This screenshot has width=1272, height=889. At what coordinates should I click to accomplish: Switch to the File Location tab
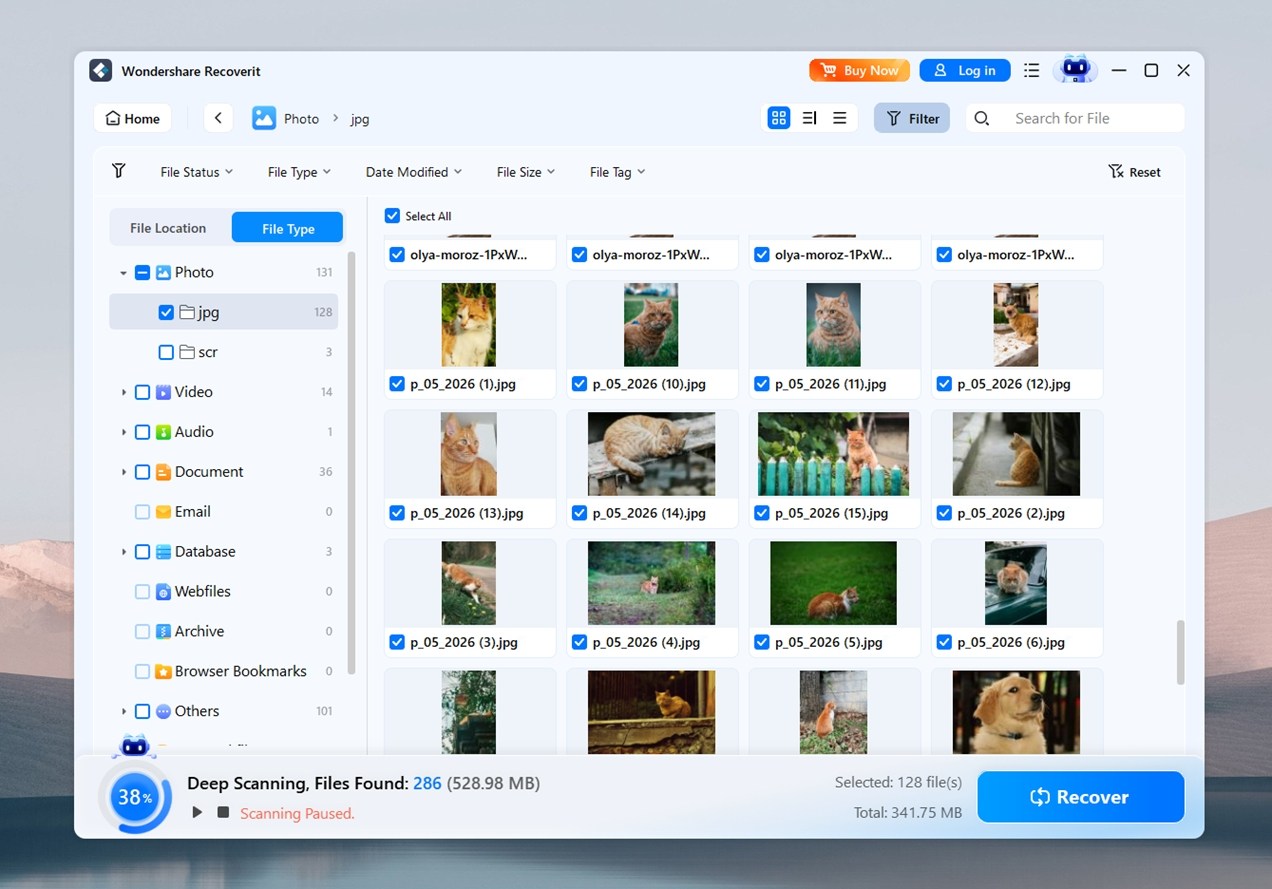pyautogui.click(x=170, y=227)
